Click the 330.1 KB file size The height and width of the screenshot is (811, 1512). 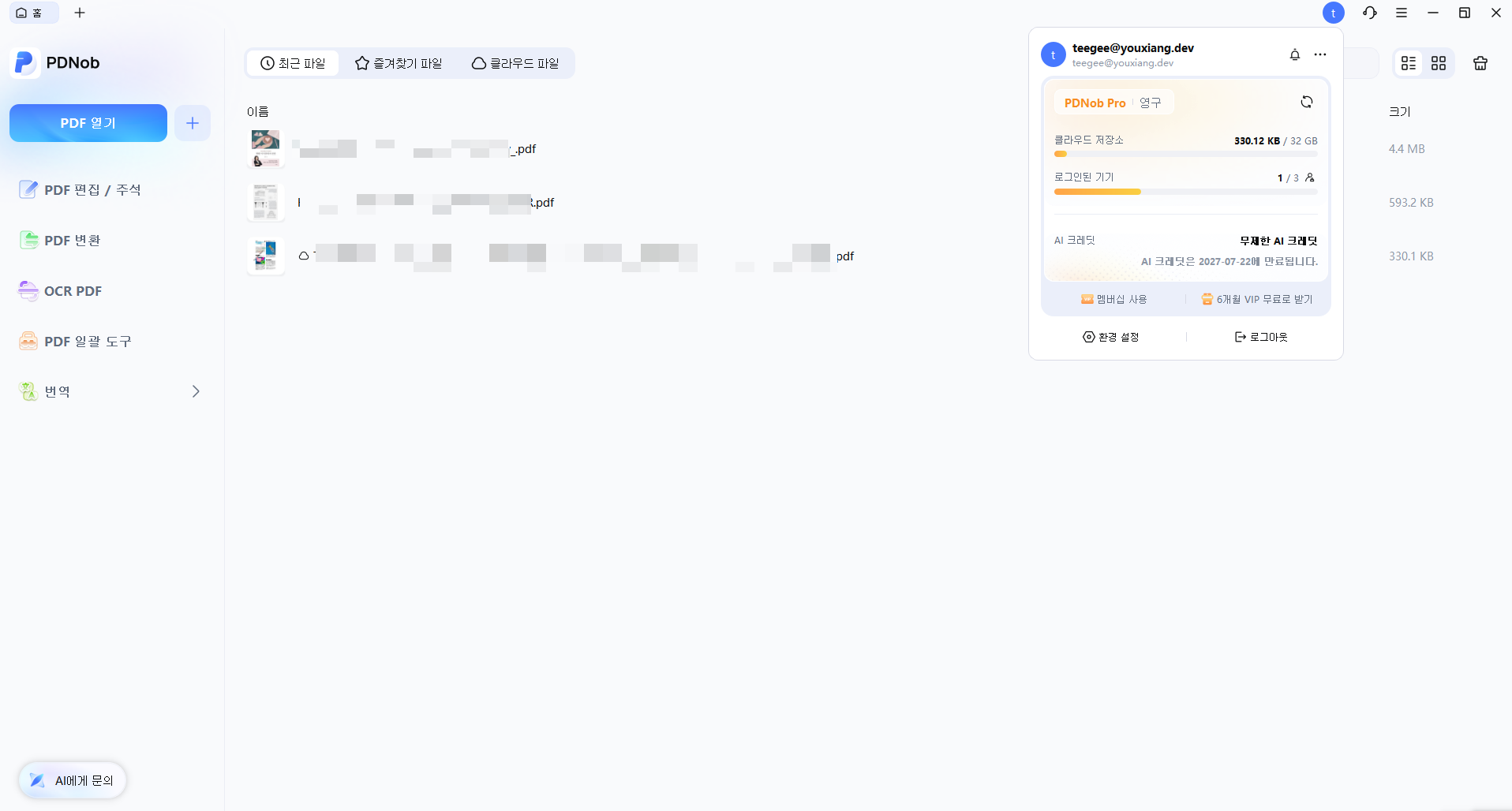(1411, 256)
